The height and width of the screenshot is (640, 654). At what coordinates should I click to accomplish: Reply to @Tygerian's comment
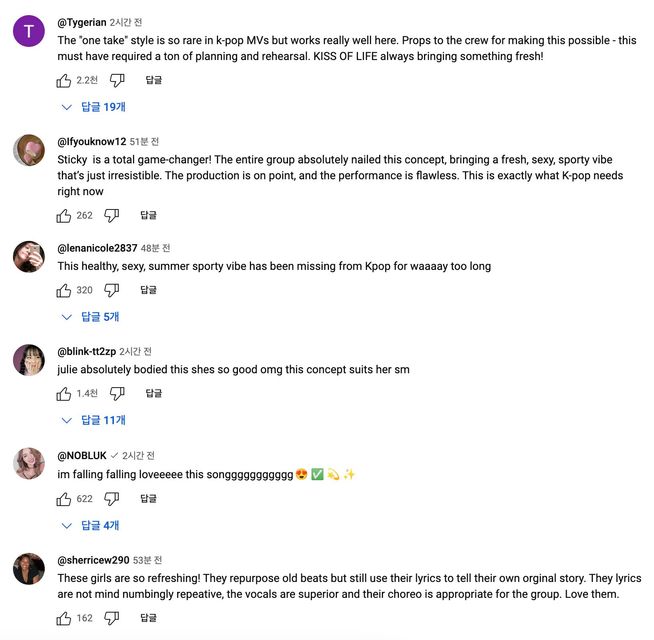tap(153, 80)
